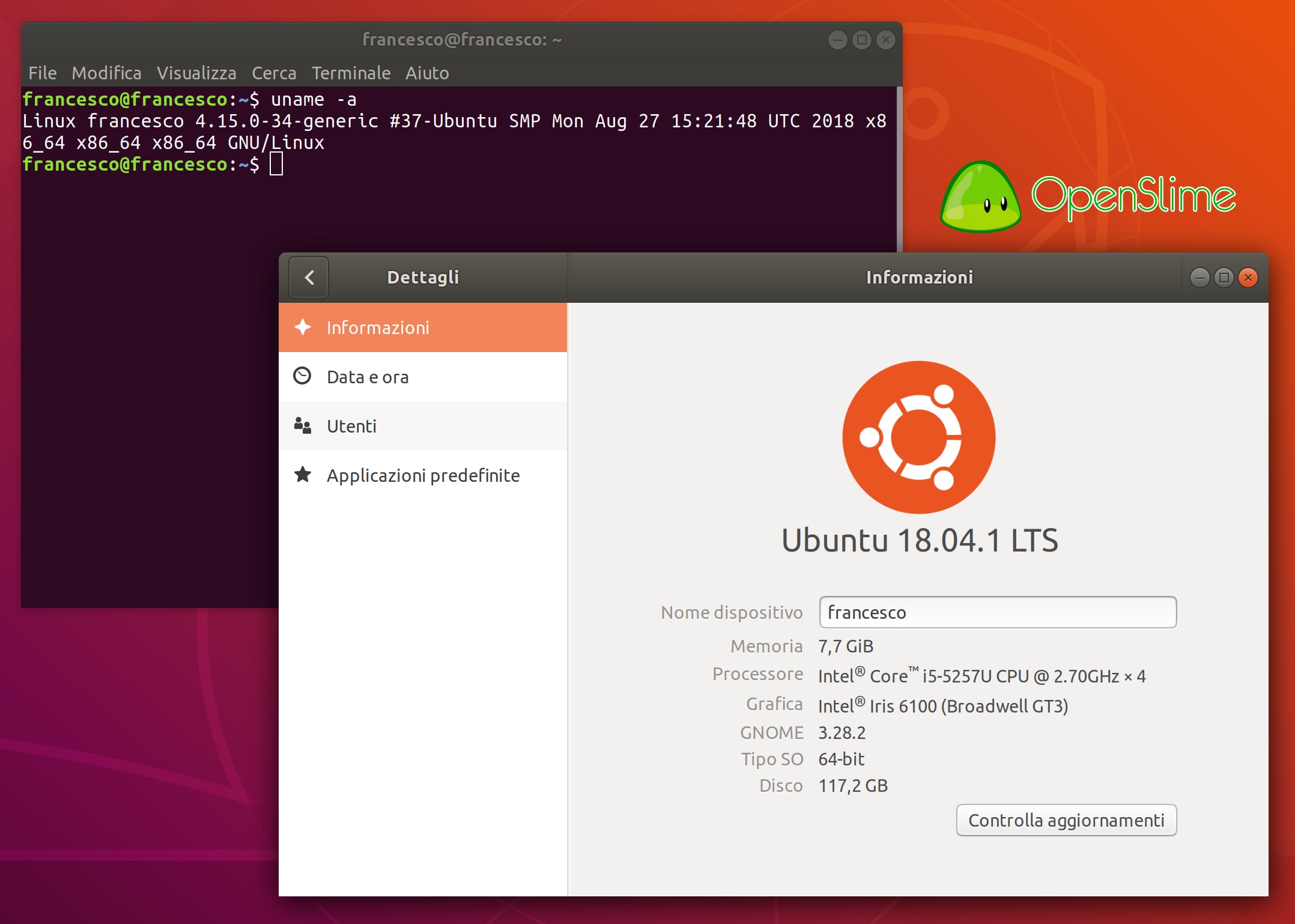The width and height of the screenshot is (1295, 924).
Task: Maximize the Informazioni settings window
Action: [x=1224, y=278]
